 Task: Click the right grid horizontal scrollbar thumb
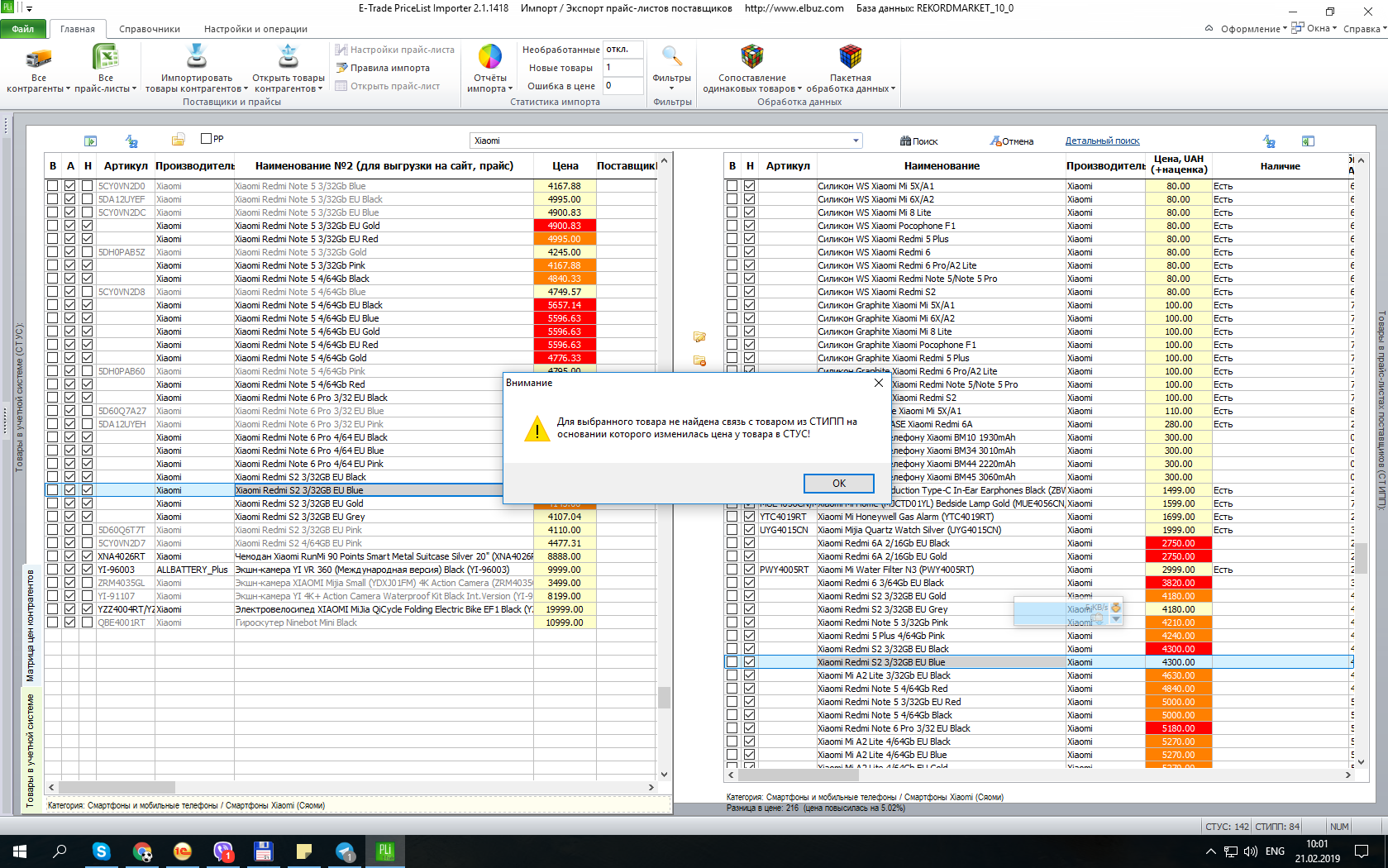(x=799, y=775)
